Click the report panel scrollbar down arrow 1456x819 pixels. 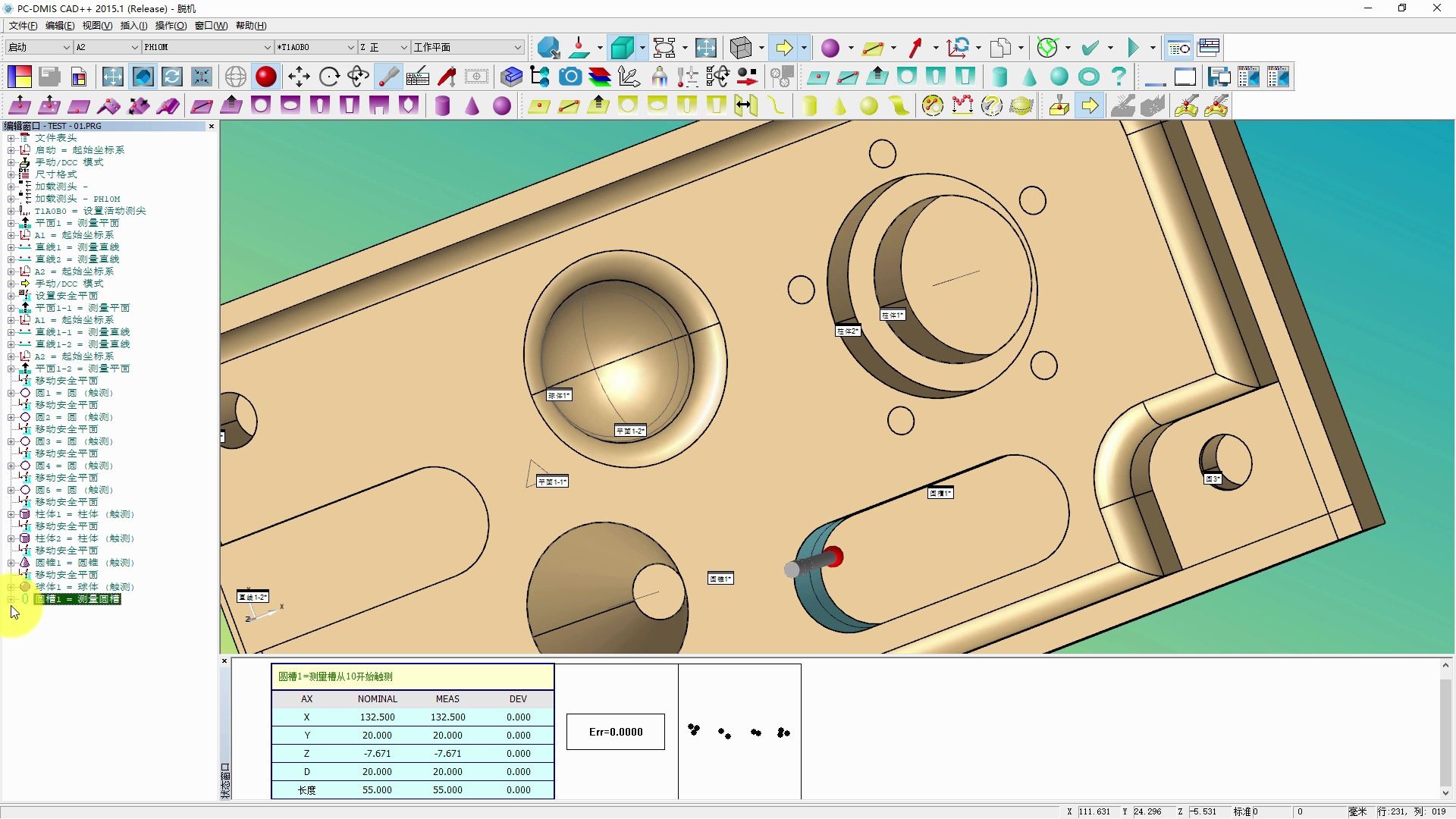tap(1445, 792)
